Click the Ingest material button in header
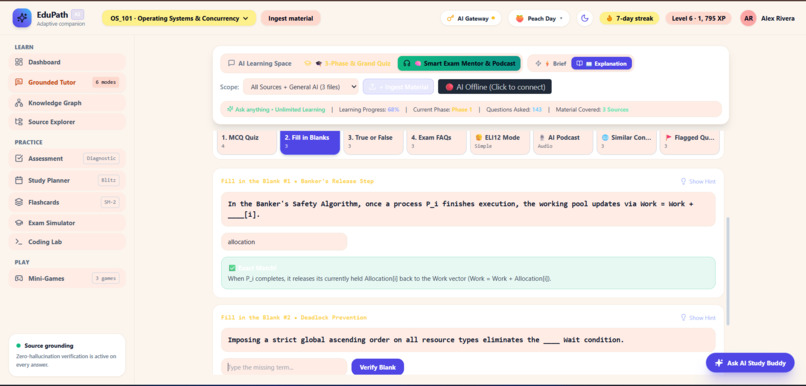The image size is (806, 386). point(290,18)
